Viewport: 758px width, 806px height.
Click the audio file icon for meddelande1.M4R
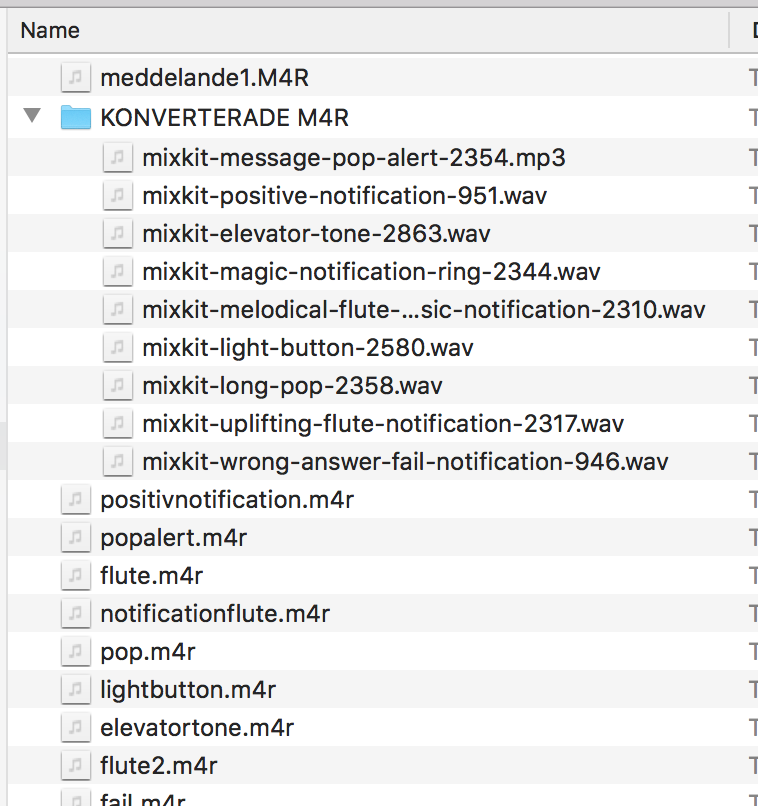[75, 78]
